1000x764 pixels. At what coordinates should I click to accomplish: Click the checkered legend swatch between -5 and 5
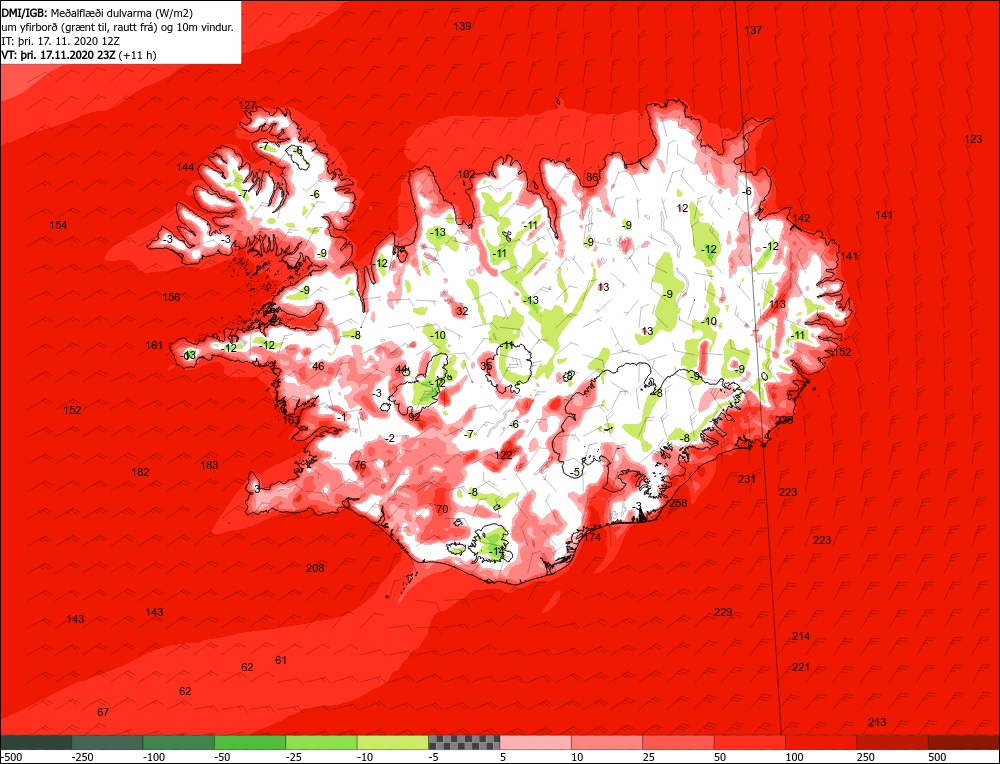click(464, 742)
